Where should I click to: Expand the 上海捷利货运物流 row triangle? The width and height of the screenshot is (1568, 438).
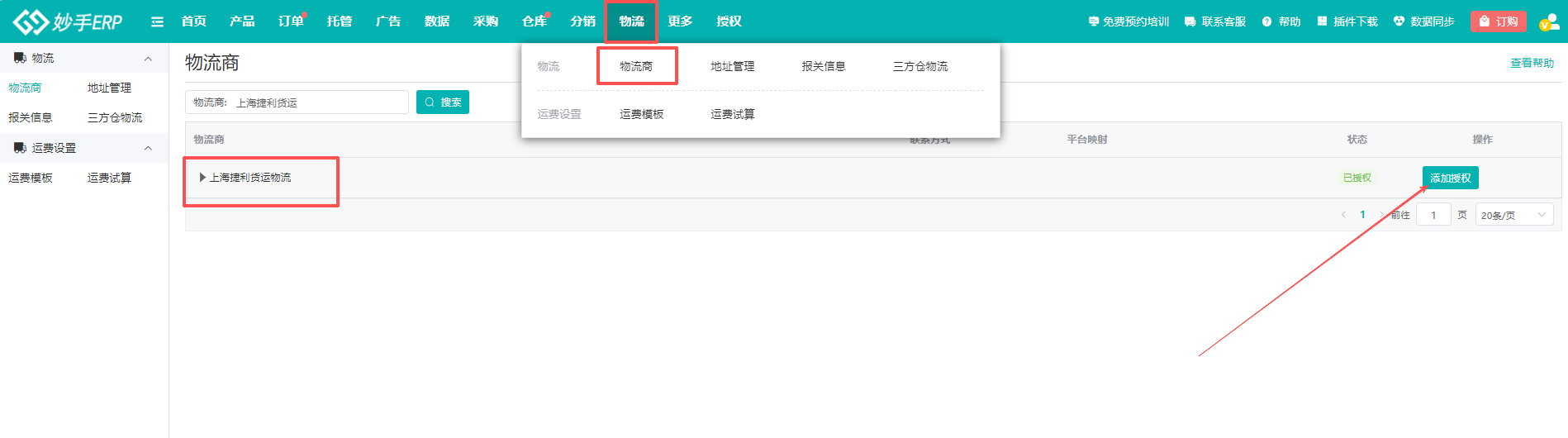tap(202, 178)
